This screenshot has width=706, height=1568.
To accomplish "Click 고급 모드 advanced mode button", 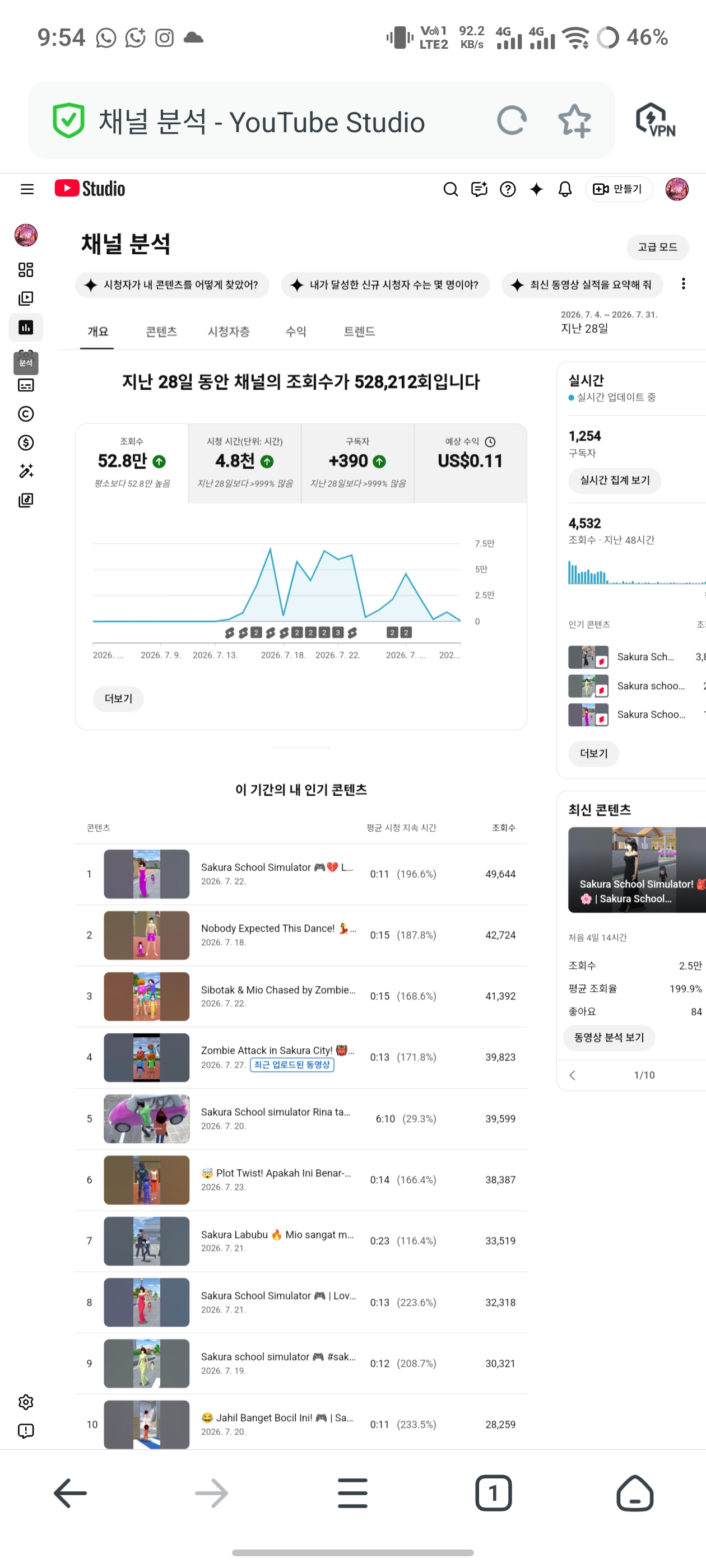I will [657, 247].
